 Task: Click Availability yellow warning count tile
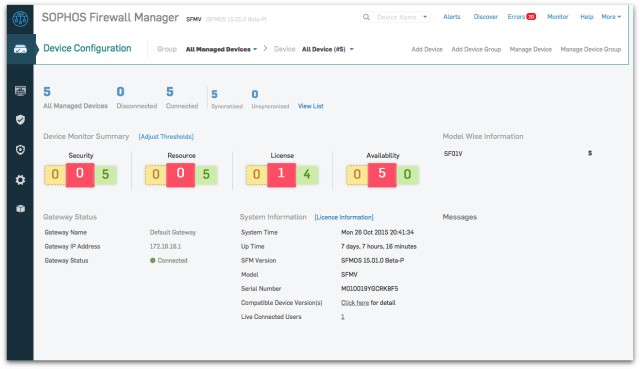pos(357,175)
